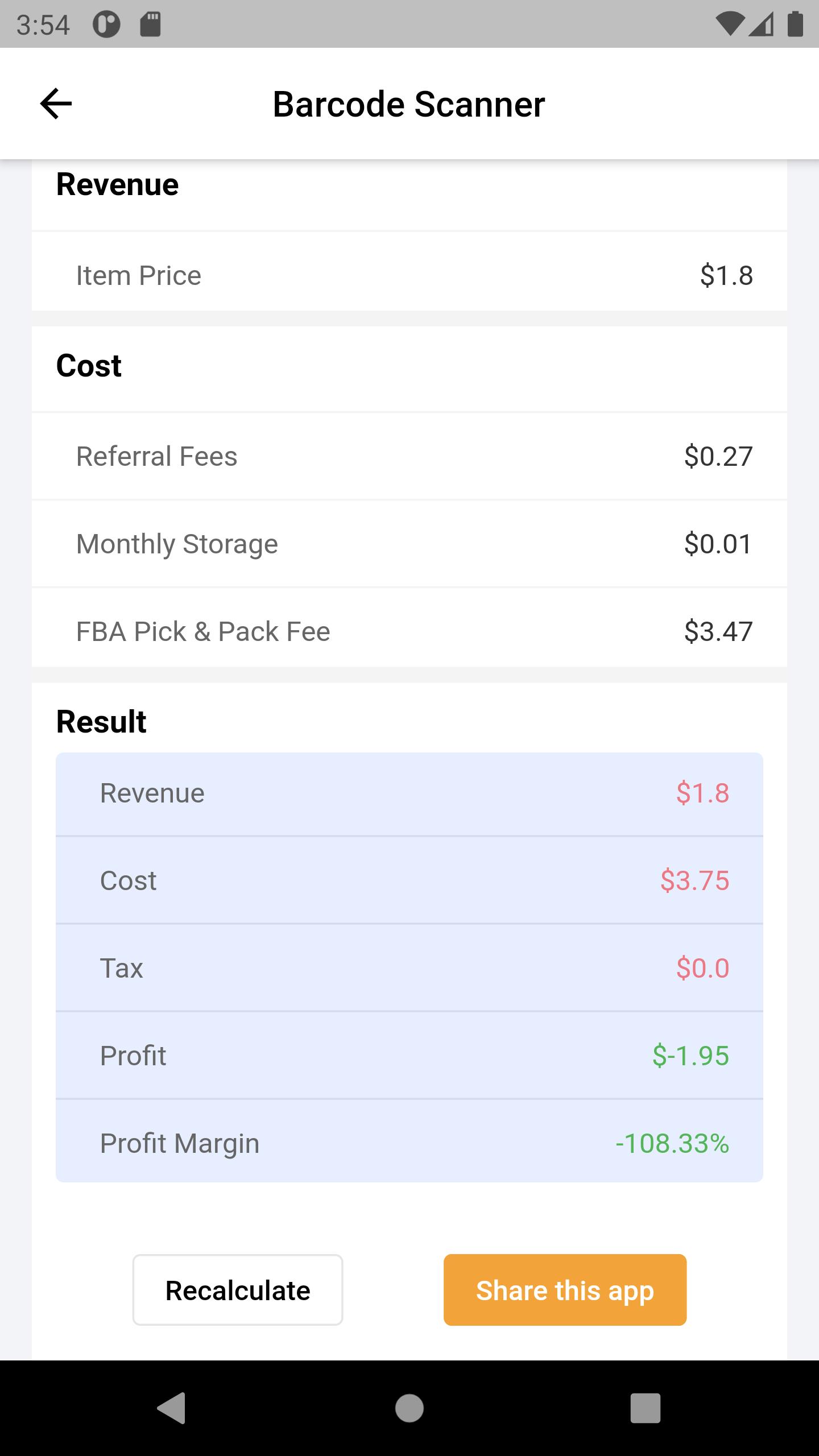Tap the battery icon in status bar
The width and height of the screenshot is (819, 1456).
tap(795, 24)
